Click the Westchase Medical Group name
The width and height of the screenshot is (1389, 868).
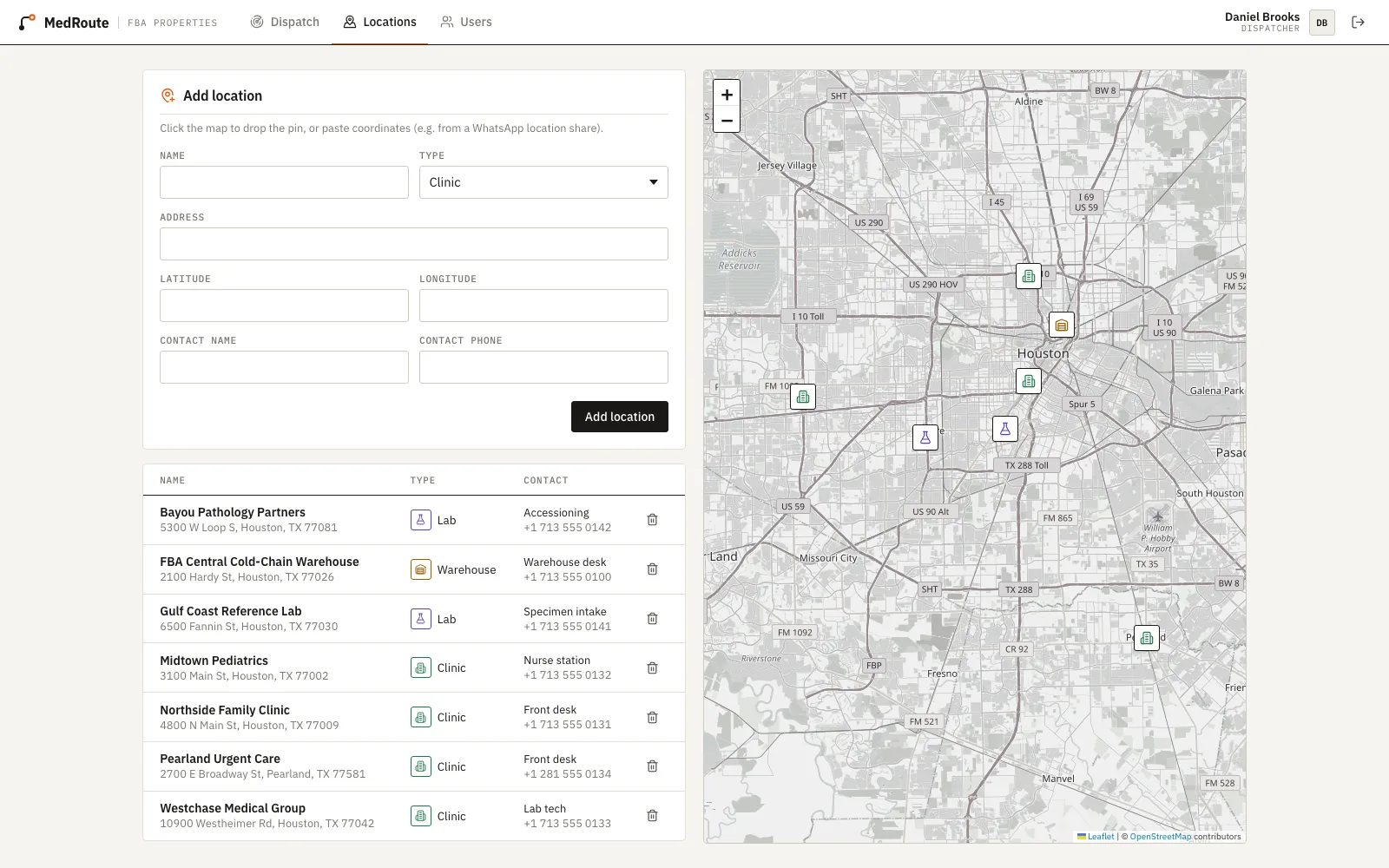point(233,808)
